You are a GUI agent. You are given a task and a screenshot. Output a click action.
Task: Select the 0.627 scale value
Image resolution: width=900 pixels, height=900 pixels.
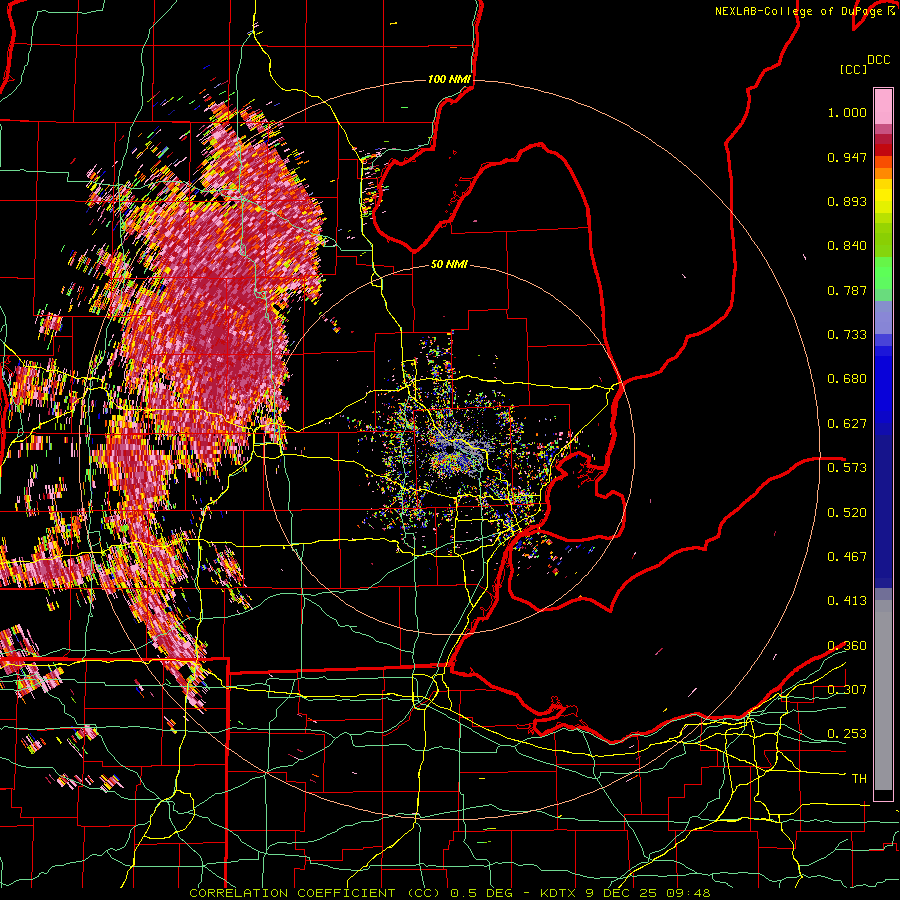pos(847,424)
